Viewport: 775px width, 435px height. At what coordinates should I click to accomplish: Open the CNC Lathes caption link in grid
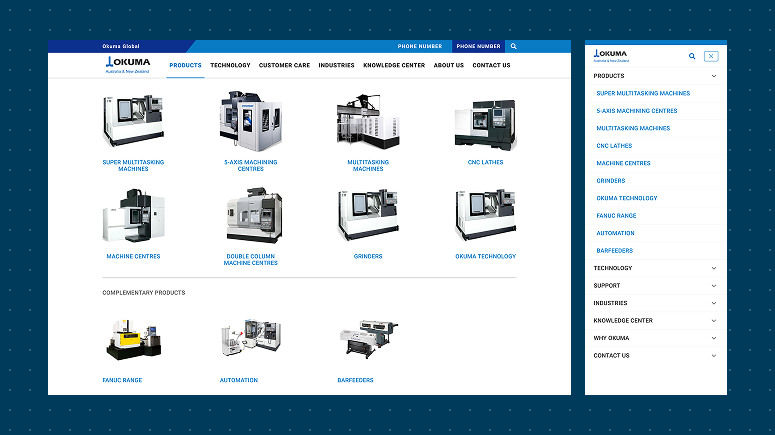point(485,162)
